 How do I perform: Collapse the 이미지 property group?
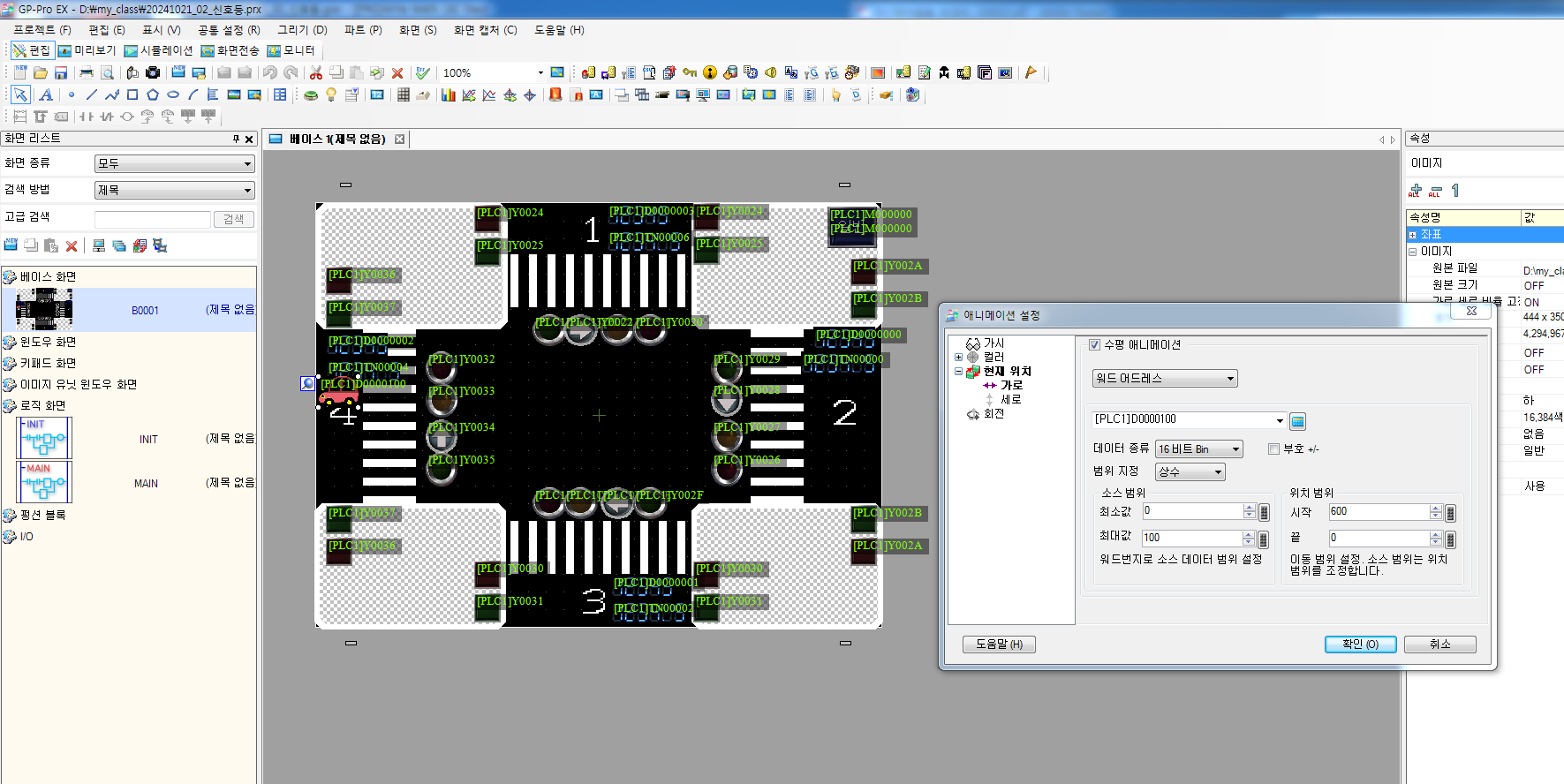point(1412,252)
